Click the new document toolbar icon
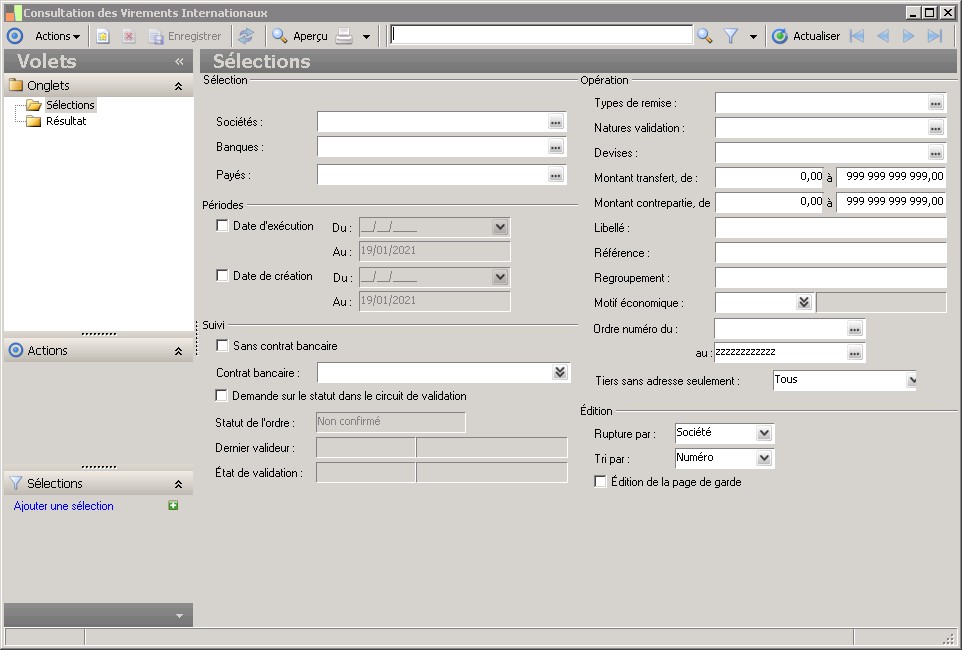The width and height of the screenshot is (962, 650). coord(103,36)
